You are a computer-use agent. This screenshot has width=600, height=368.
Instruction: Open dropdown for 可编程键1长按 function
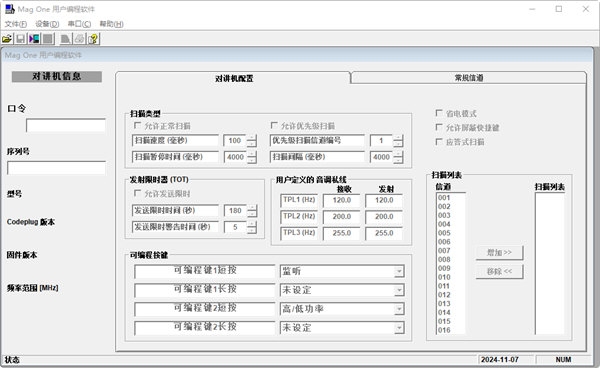pos(399,290)
